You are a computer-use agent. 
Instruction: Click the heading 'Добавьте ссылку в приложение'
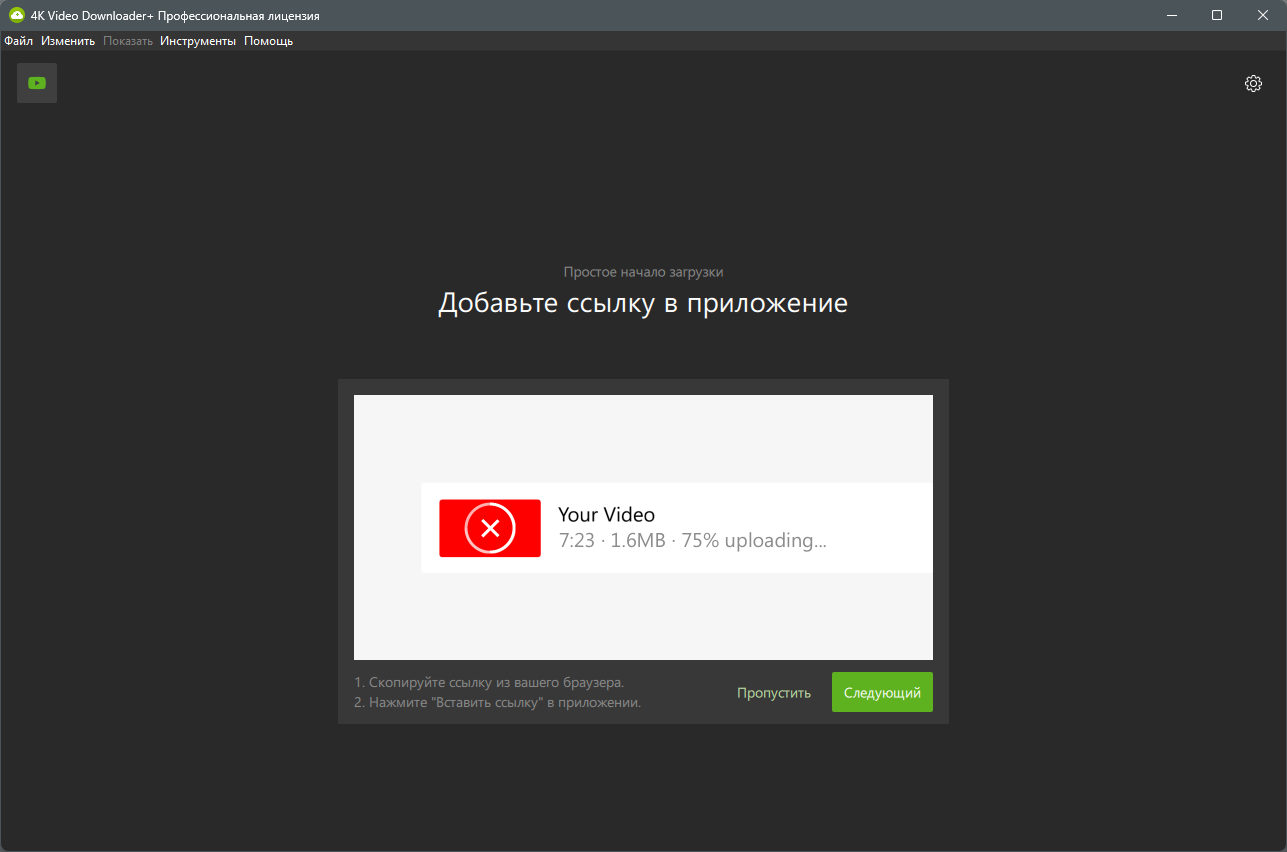[643, 303]
